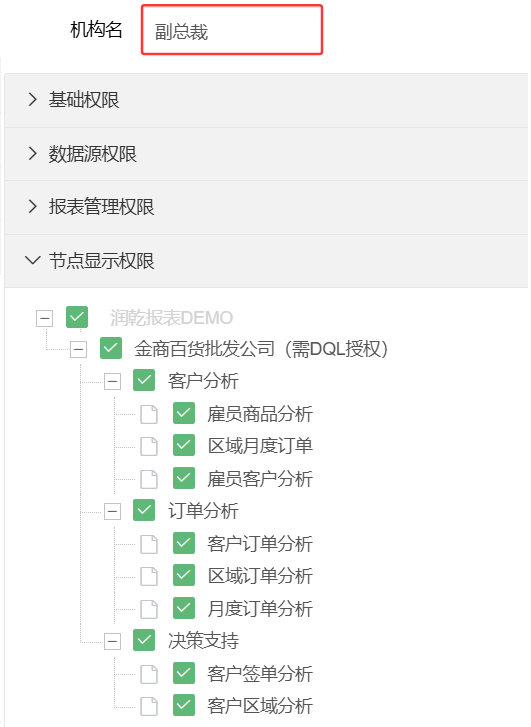Expand the 数据源权限 section
Image resolution: width=531 pixels, height=727 pixels.
(266, 154)
